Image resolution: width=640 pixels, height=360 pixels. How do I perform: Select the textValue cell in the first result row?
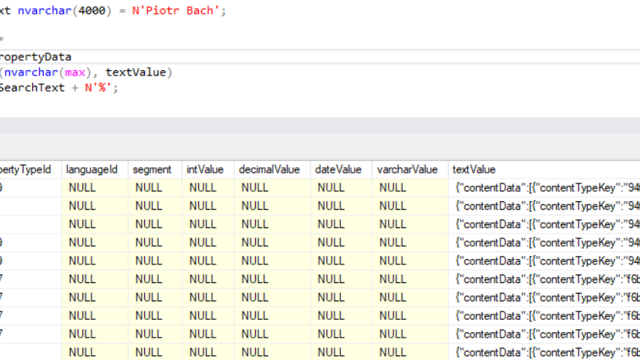tap(544, 188)
